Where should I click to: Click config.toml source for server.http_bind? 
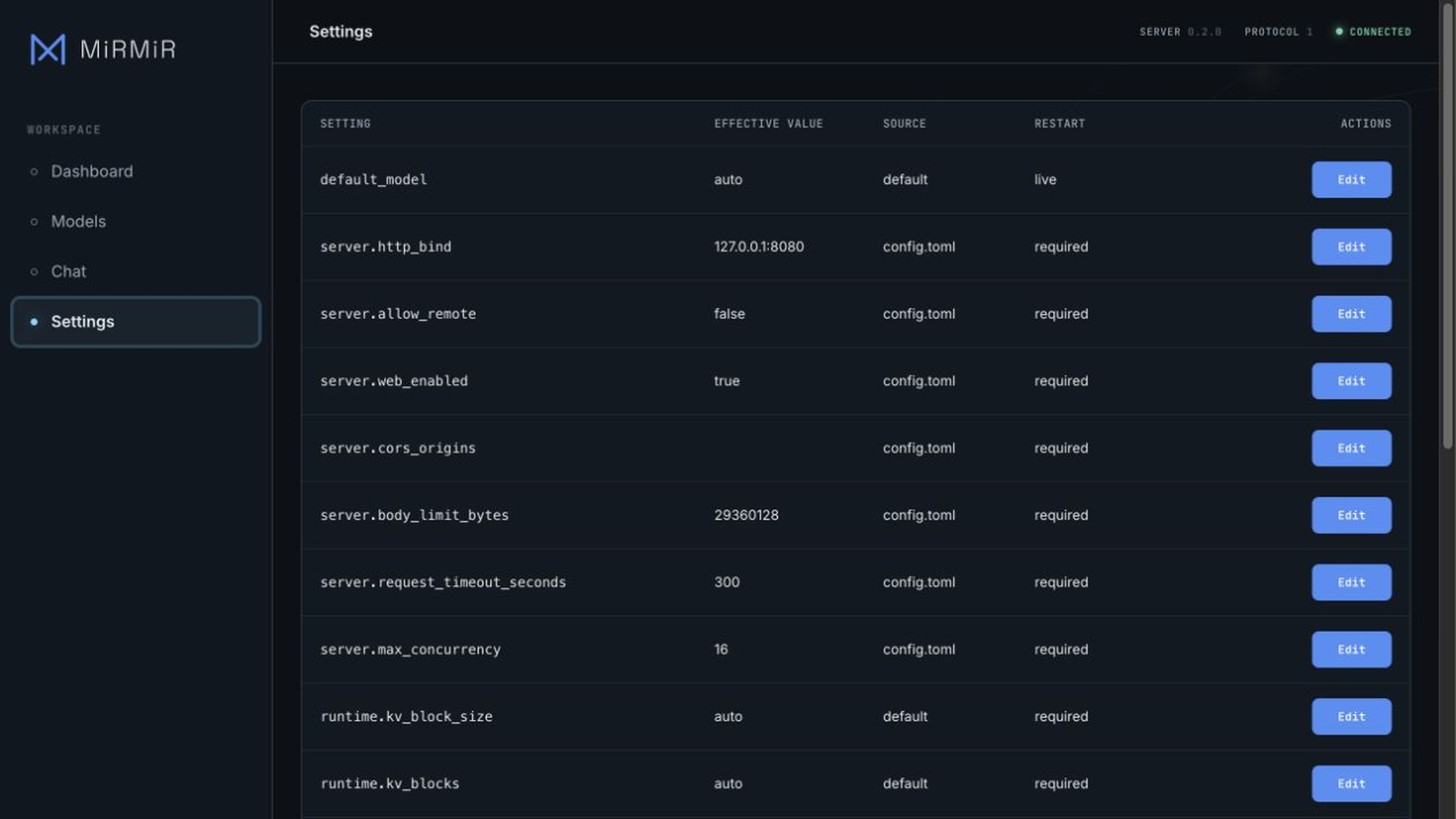click(918, 247)
